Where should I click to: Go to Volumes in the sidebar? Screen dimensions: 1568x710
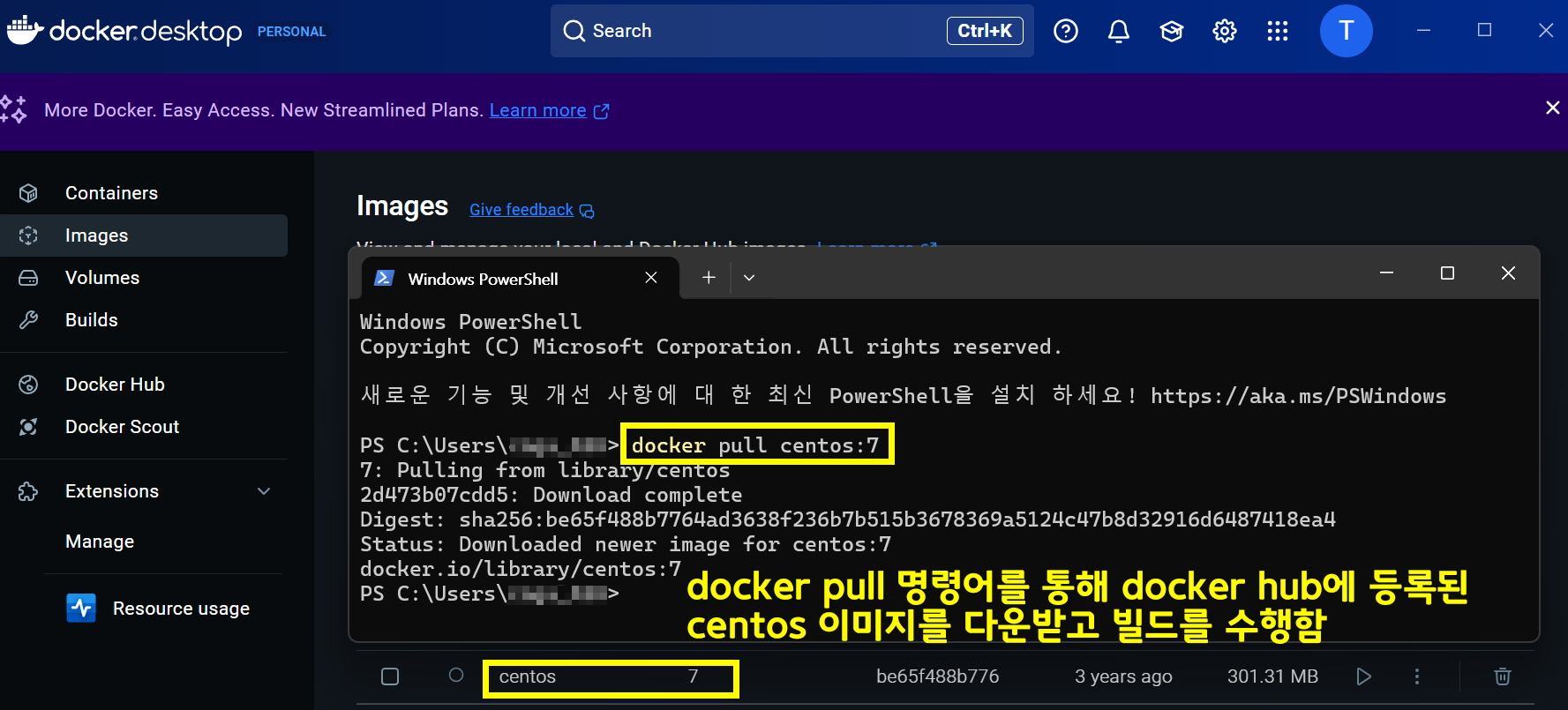(144, 278)
